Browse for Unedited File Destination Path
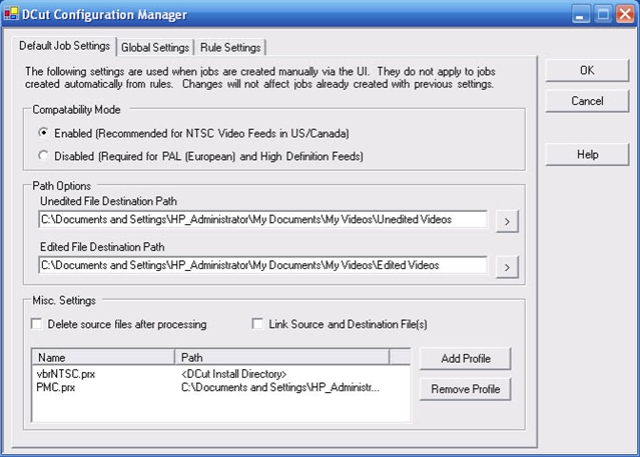 (507, 221)
